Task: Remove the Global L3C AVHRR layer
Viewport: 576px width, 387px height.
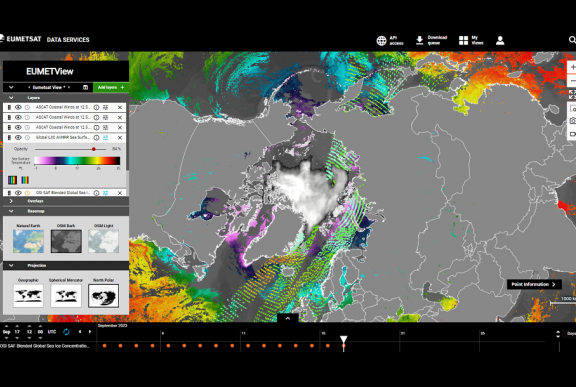Action: [x=120, y=138]
